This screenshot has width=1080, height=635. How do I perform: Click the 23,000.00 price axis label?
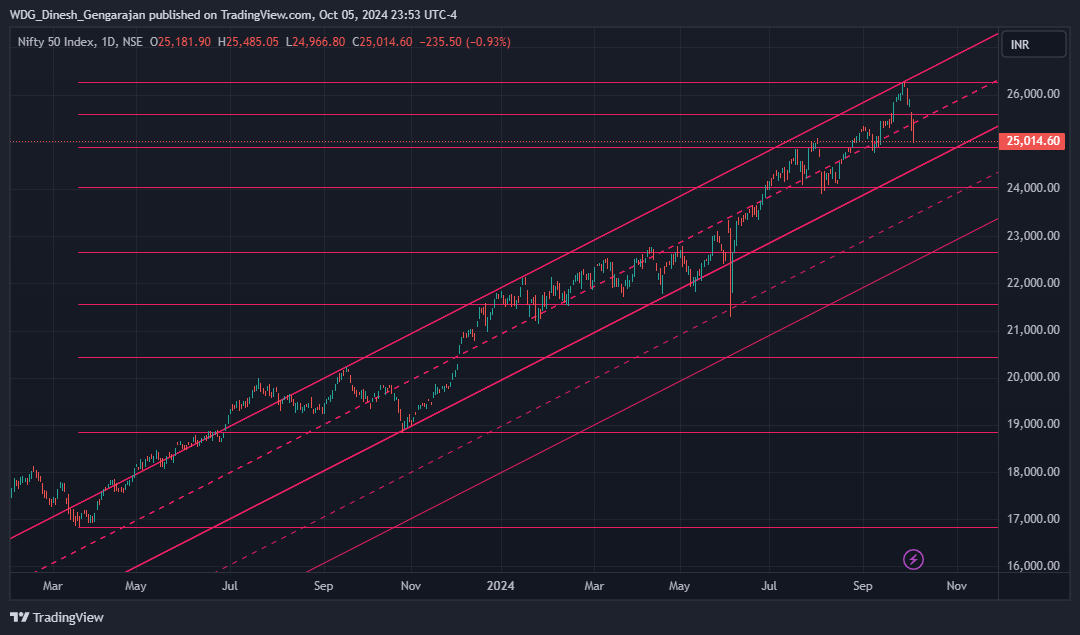[x=1032, y=236]
